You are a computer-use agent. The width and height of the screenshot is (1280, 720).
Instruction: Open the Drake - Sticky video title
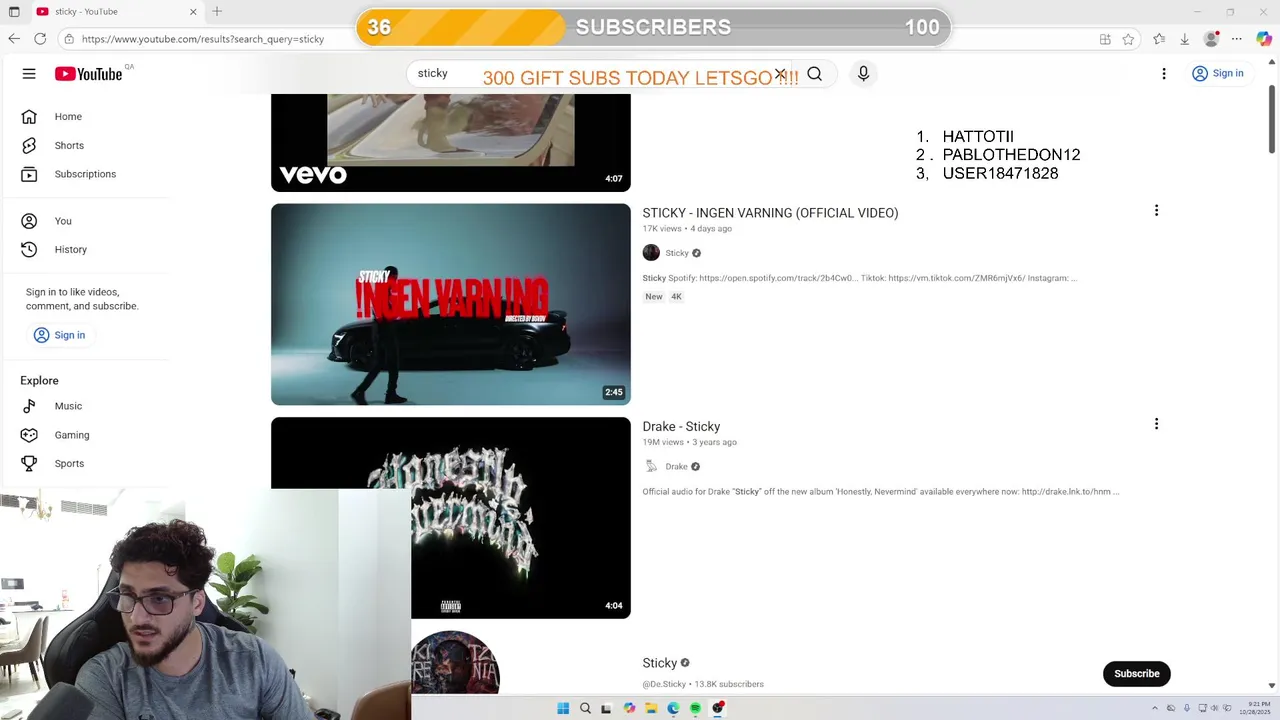point(681,427)
